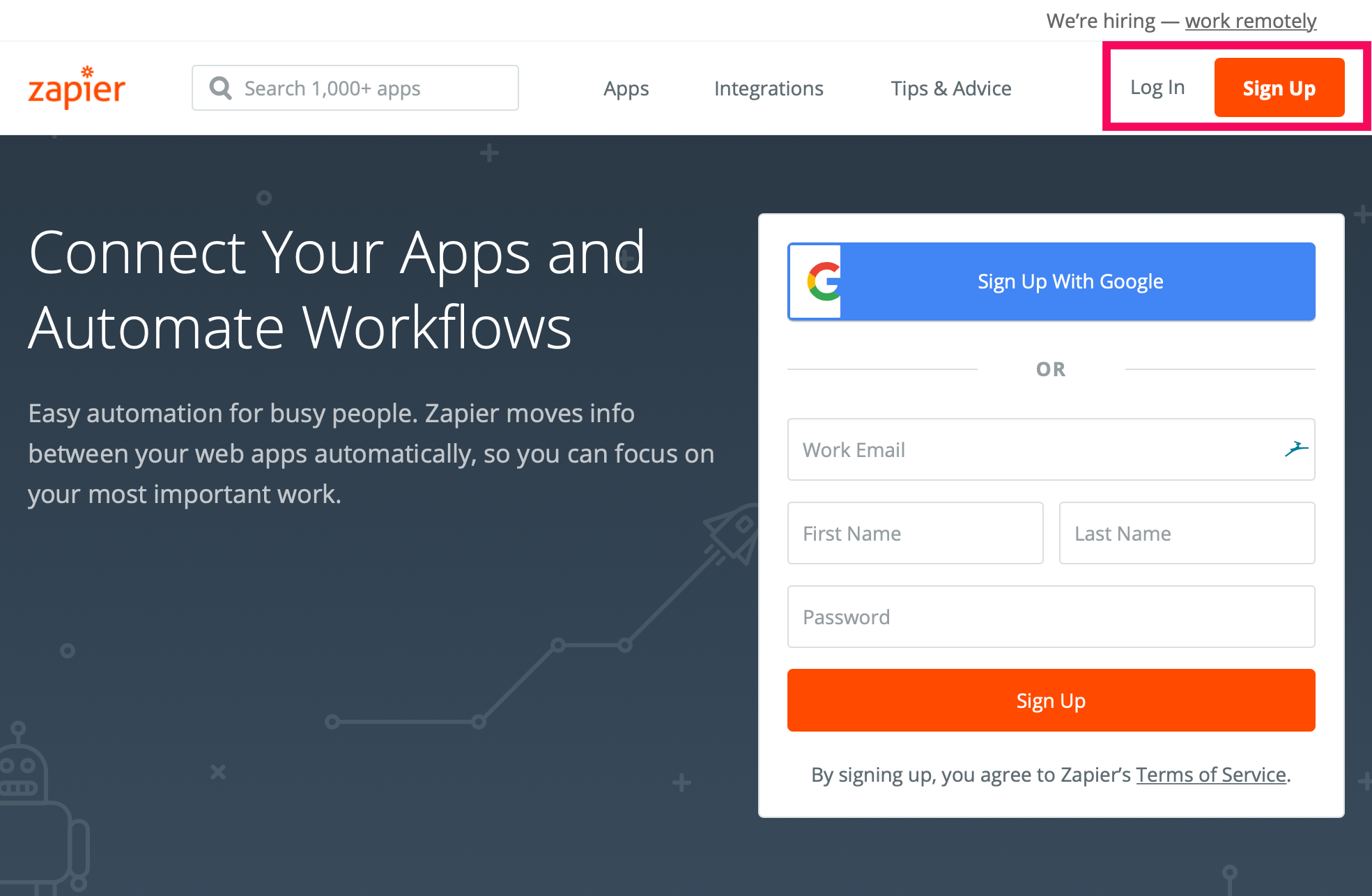Click the Easy automation description paragraph

371,454
